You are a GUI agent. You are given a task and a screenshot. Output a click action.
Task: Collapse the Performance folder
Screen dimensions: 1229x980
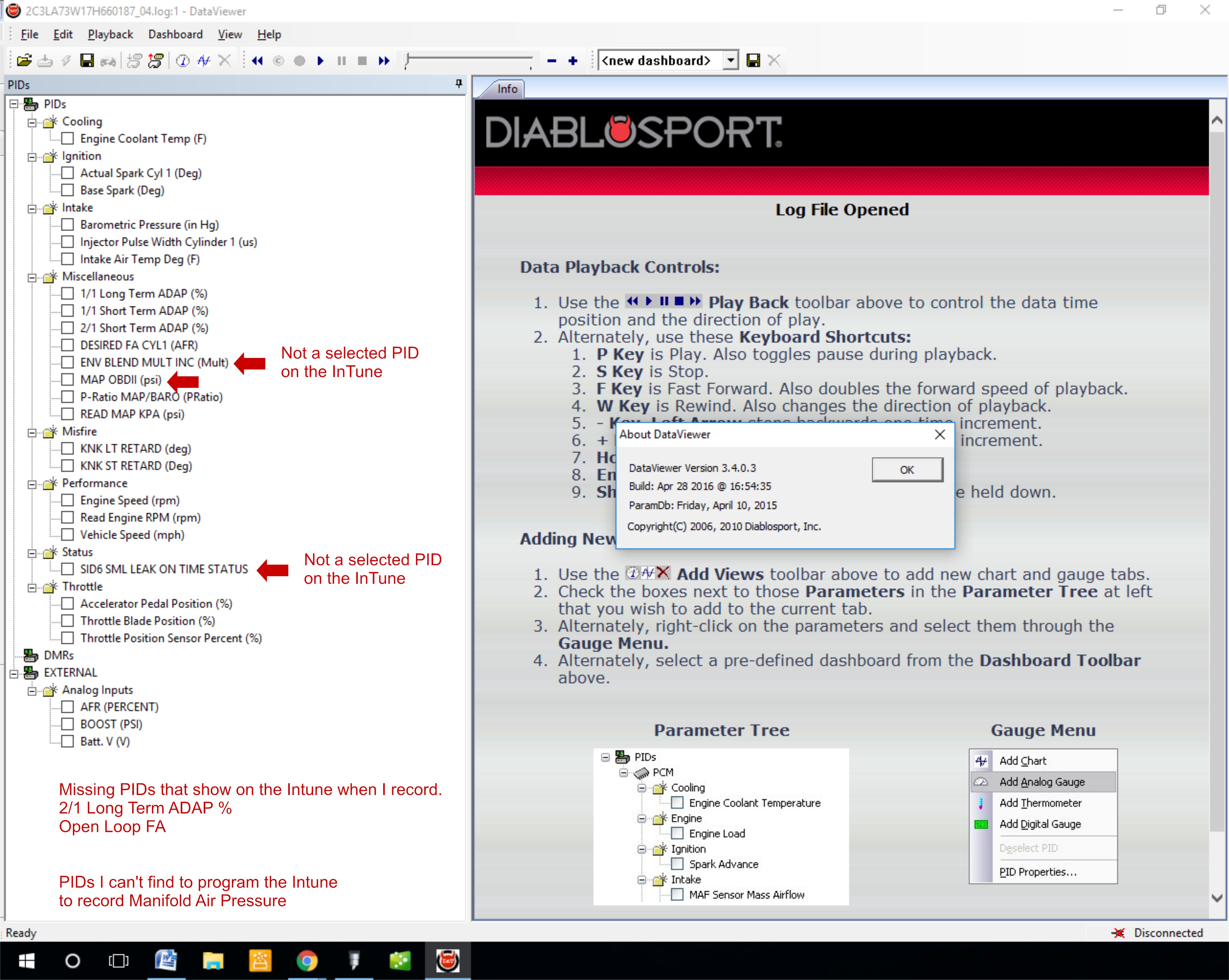32,484
